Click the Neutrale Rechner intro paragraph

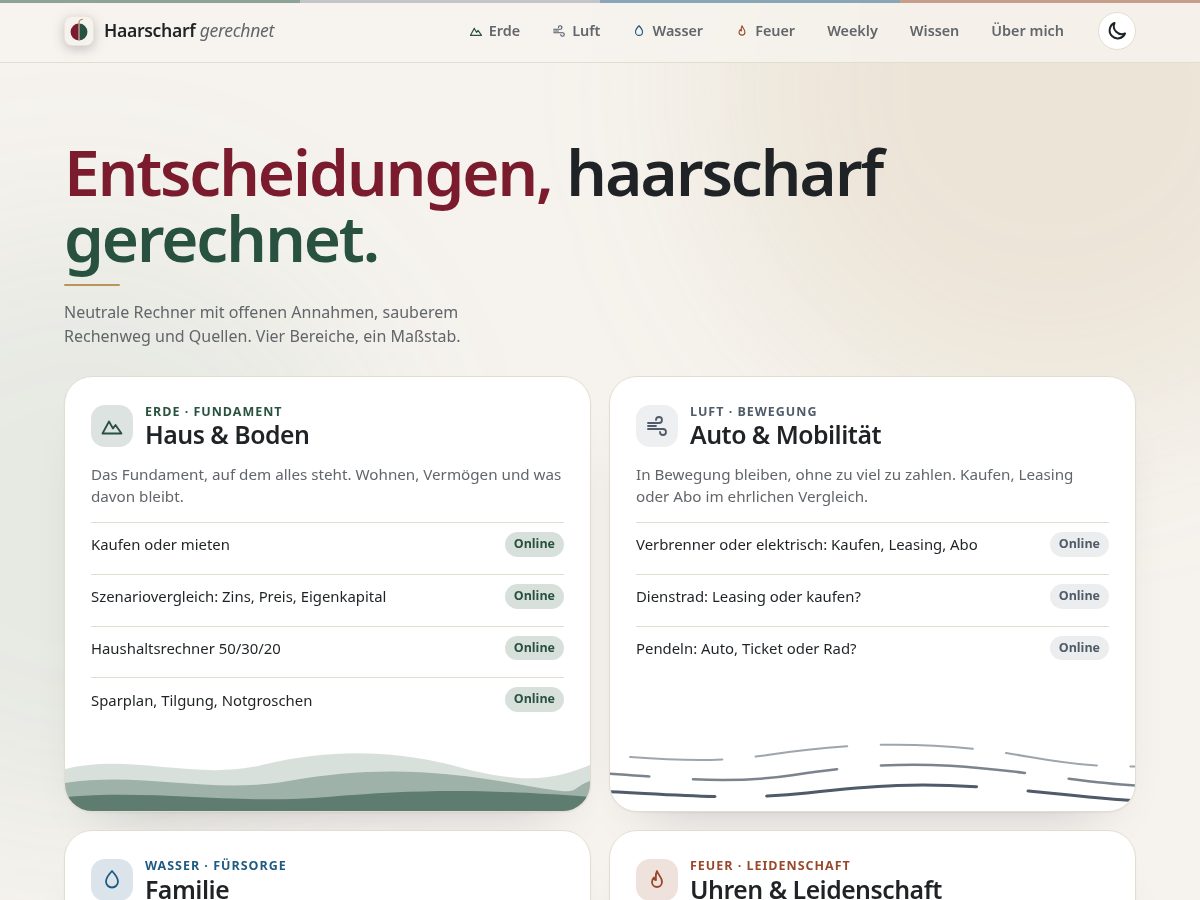(262, 325)
